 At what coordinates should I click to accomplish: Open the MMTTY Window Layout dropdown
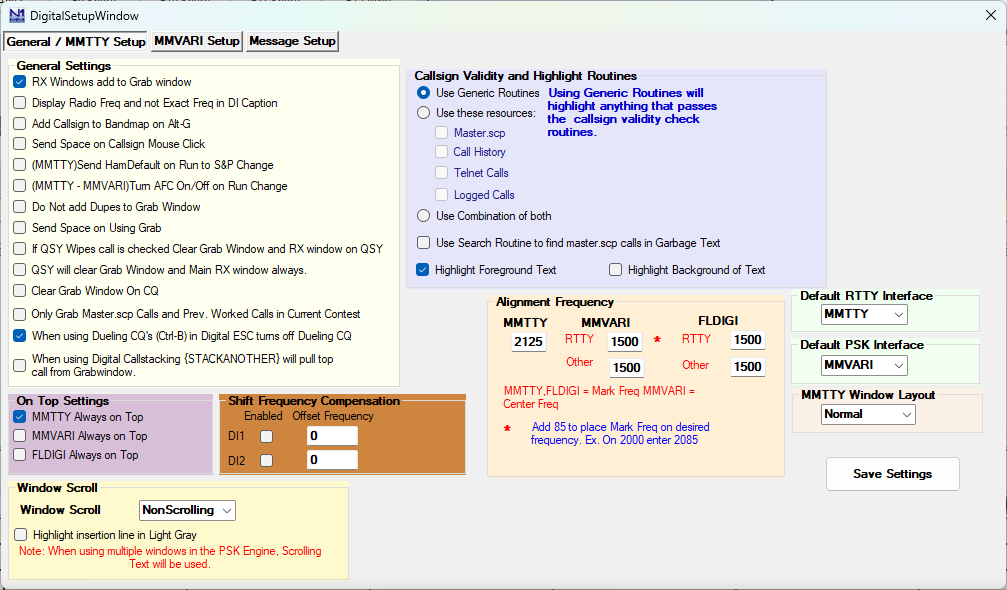868,414
